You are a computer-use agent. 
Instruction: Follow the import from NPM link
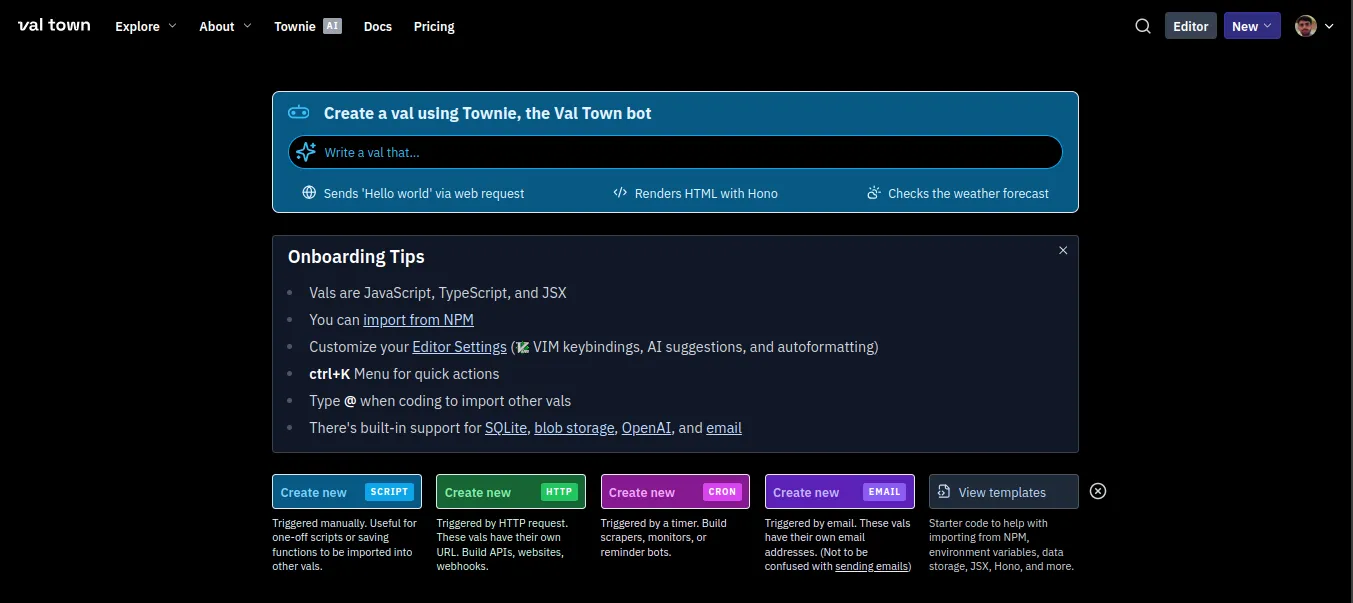coord(418,320)
